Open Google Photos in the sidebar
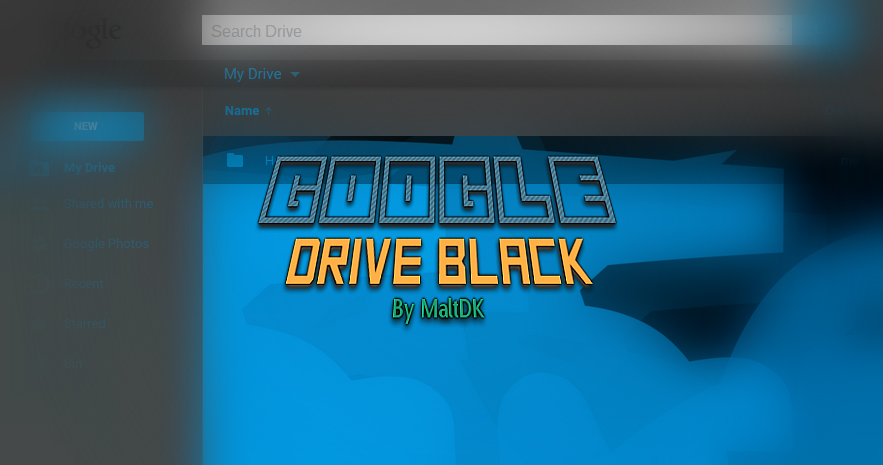Viewport: 883px width, 465px height. click(106, 244)
